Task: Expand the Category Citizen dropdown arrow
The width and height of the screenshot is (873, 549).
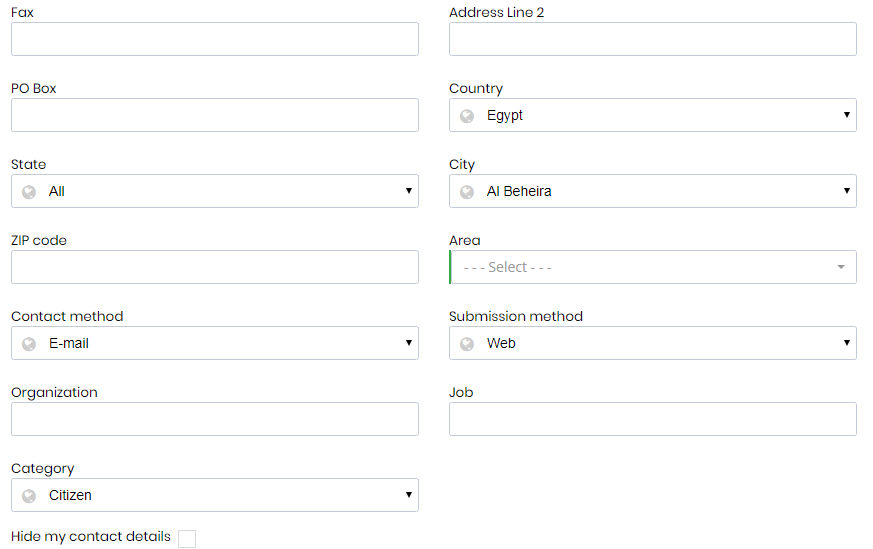Action: pos(409,495)
